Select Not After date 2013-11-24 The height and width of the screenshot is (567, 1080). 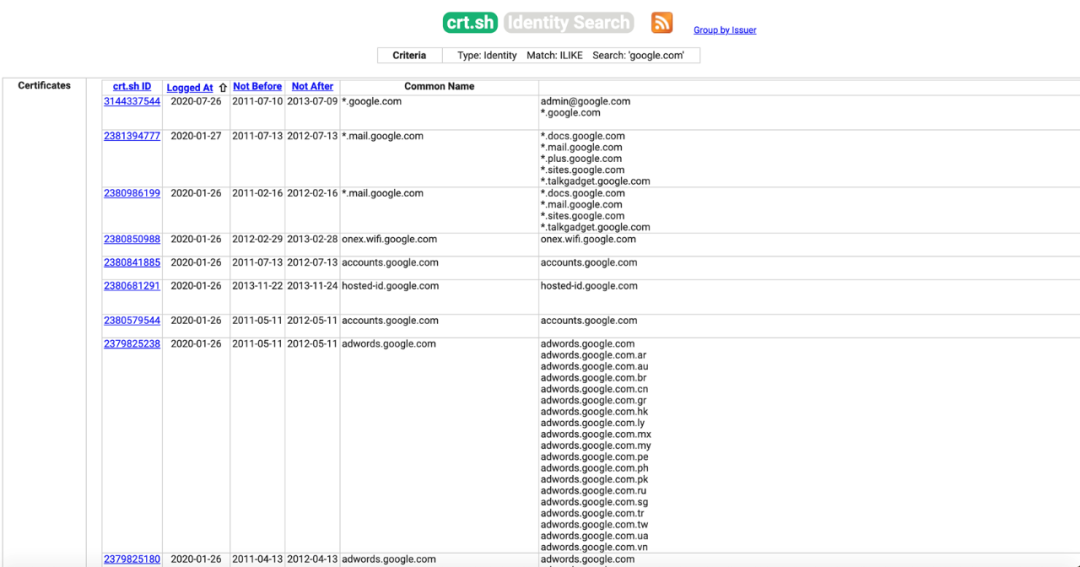(312, 286)
